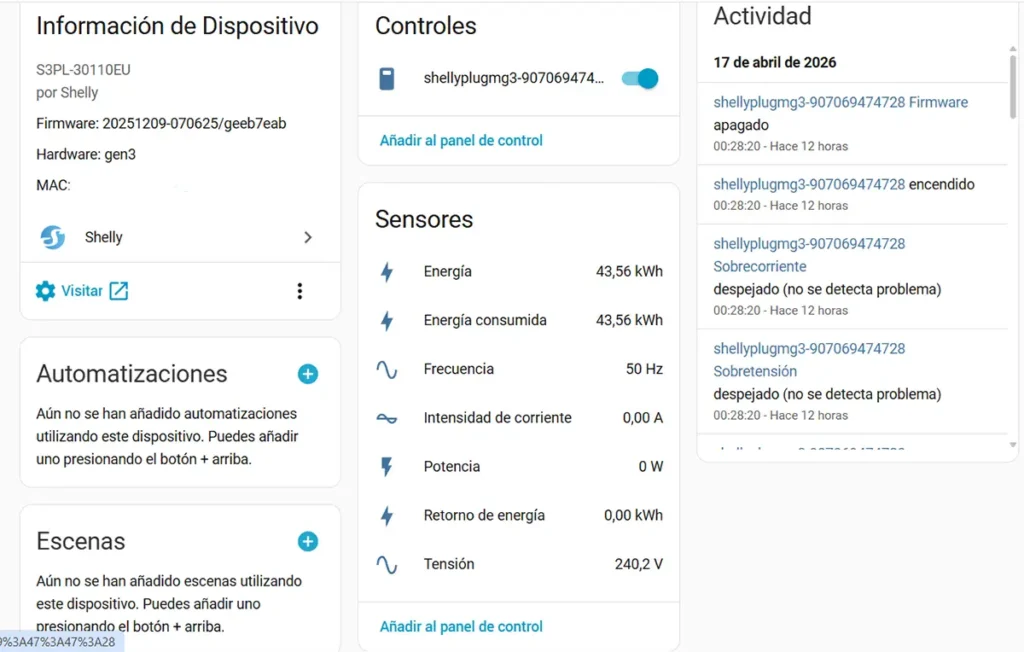Viewport: 1024px width, 652px height.
Task: Add a scene with the plus icon
Action: click(308, 541)
